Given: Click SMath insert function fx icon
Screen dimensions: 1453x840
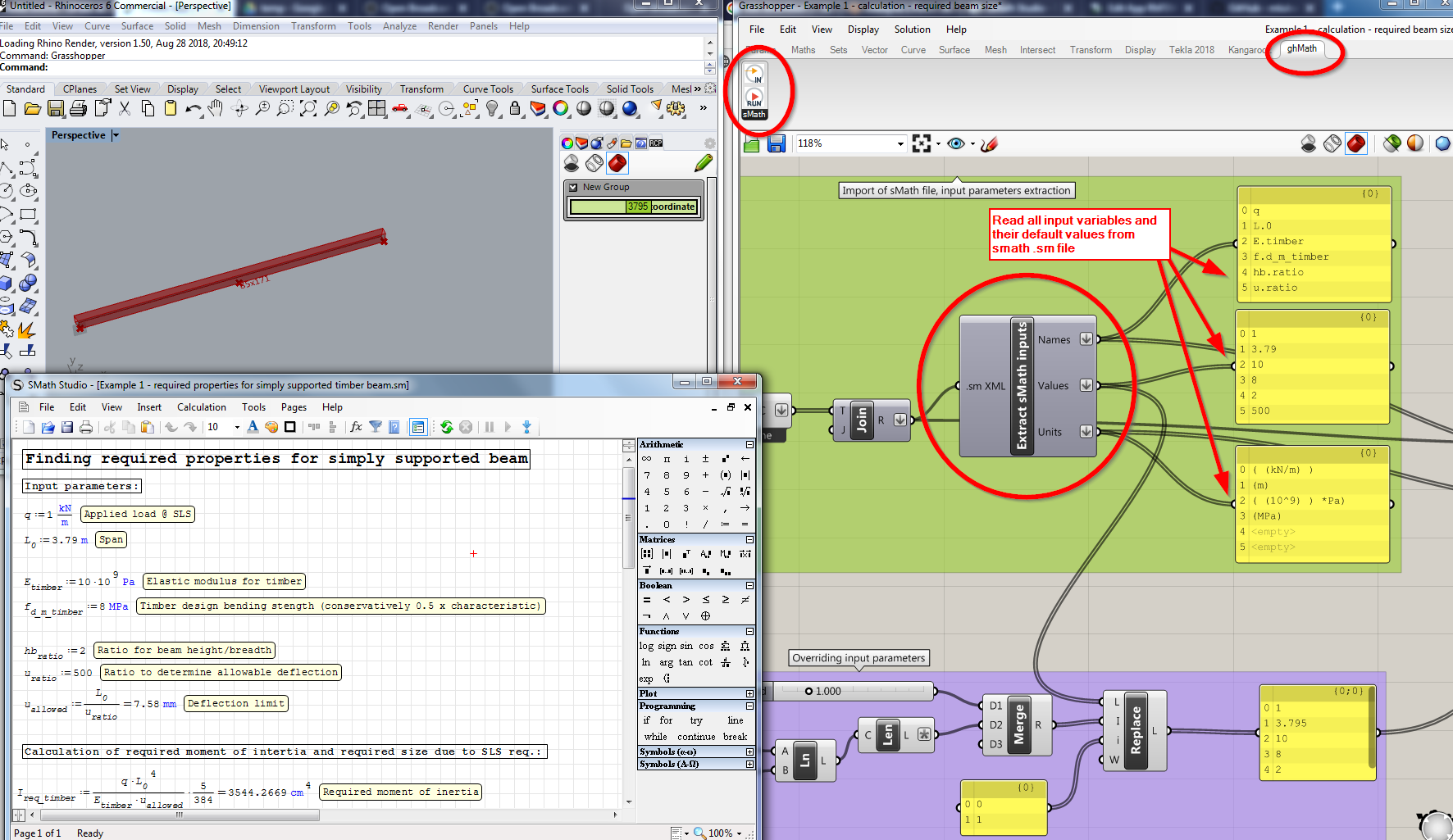Looking at the screenshot, I should pos(356,427).
